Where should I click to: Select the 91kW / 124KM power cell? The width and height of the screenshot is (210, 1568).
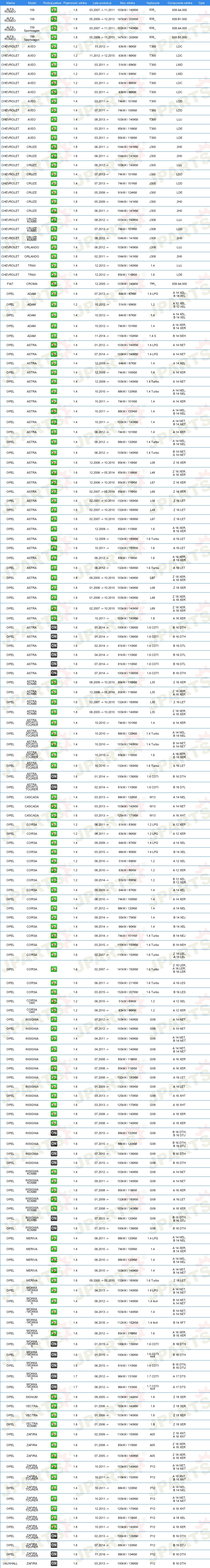click(128, 192)
